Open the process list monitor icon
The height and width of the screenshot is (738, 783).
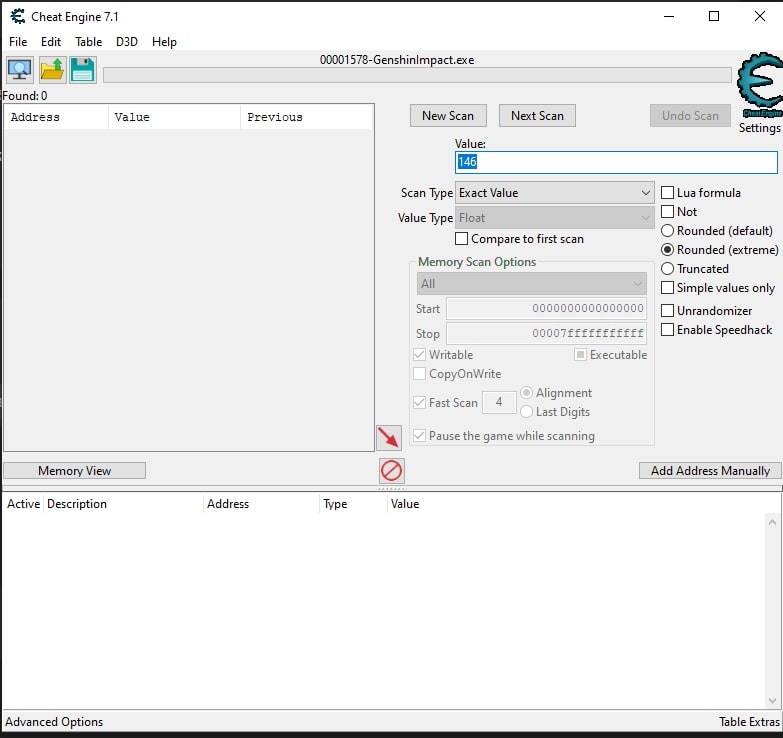point(19,69)
